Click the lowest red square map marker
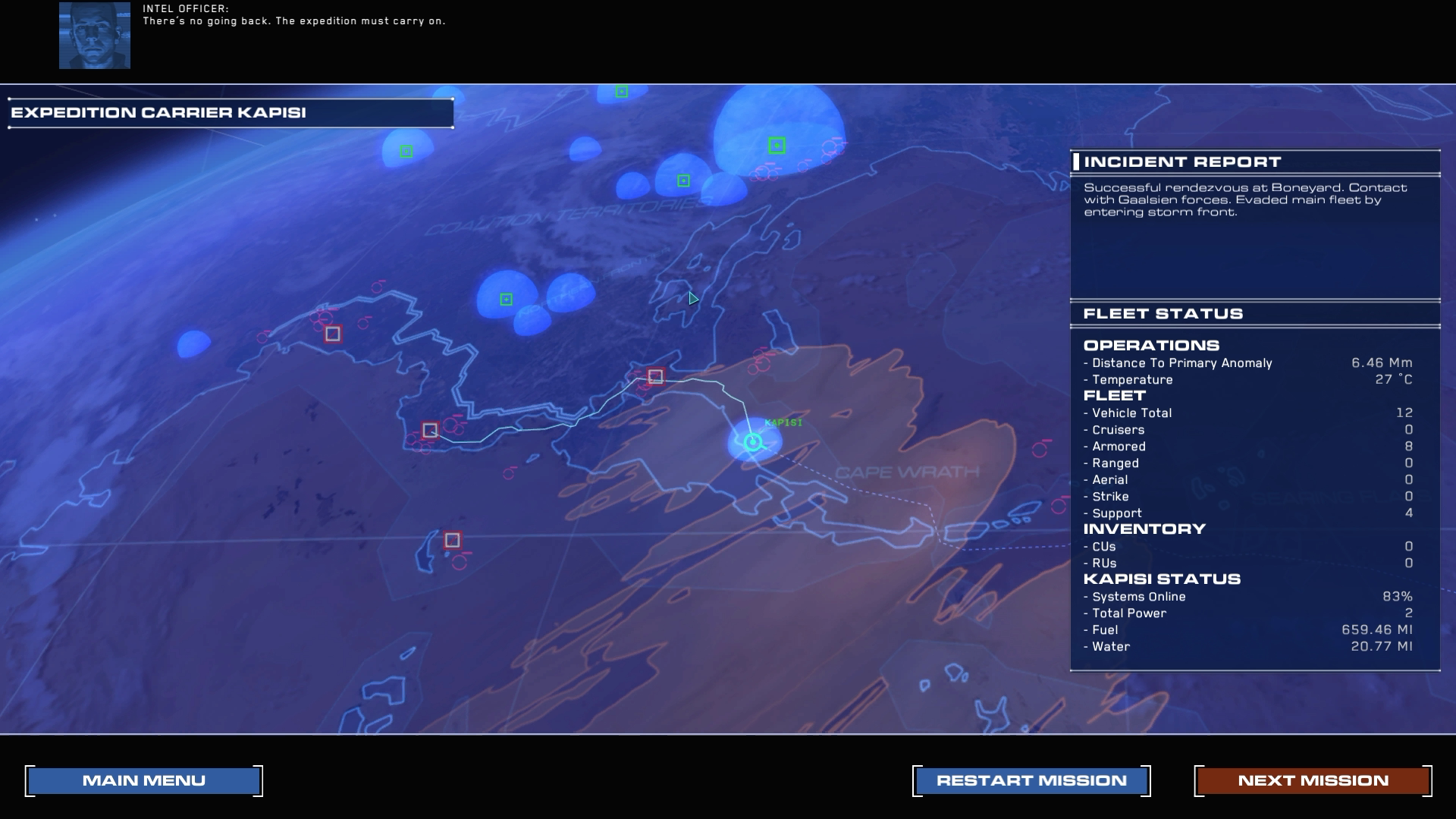Image resolution: width=1456 pixels, height=819 pixels. (453, 540)
